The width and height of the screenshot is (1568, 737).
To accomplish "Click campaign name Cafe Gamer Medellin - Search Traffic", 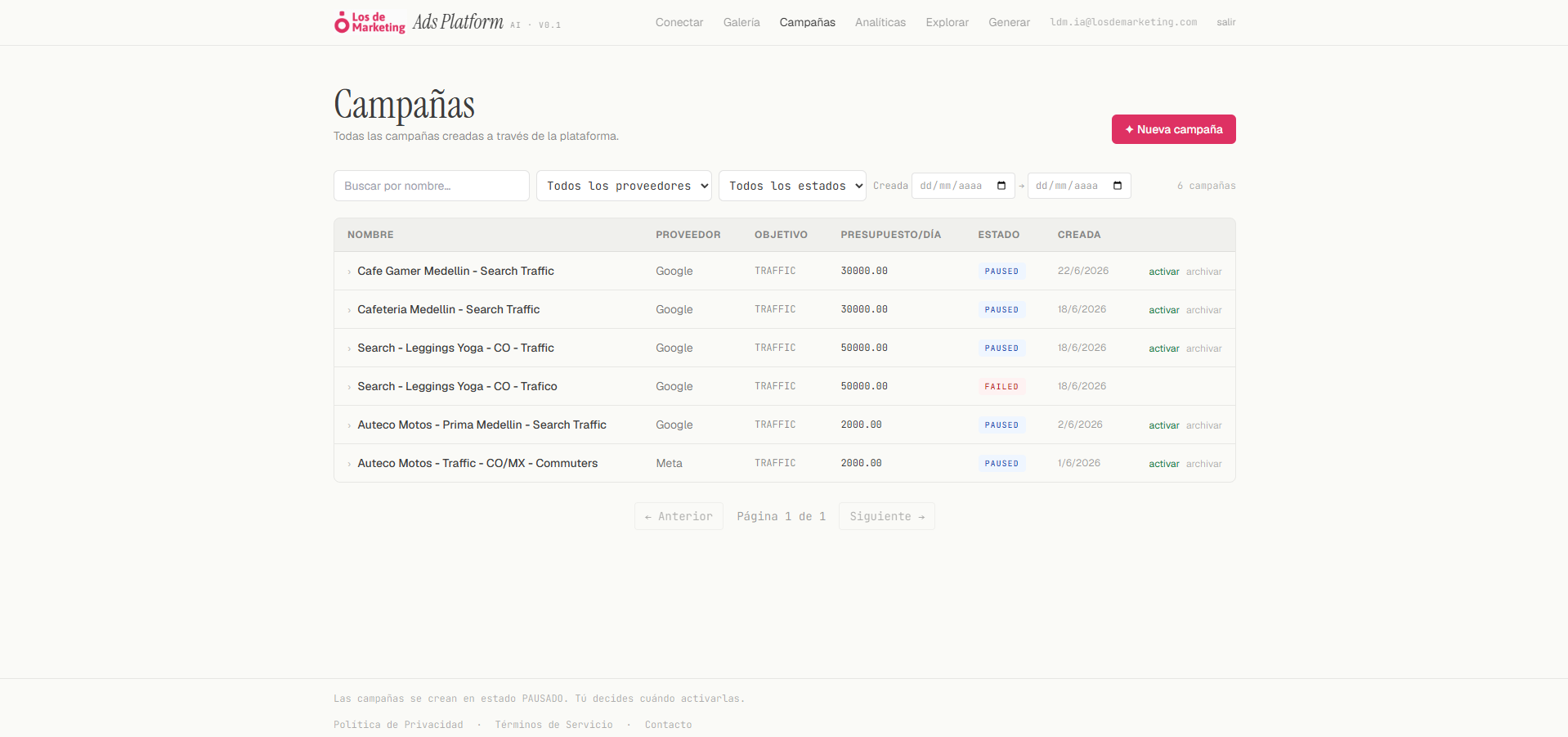I will [x=455, y=271].
